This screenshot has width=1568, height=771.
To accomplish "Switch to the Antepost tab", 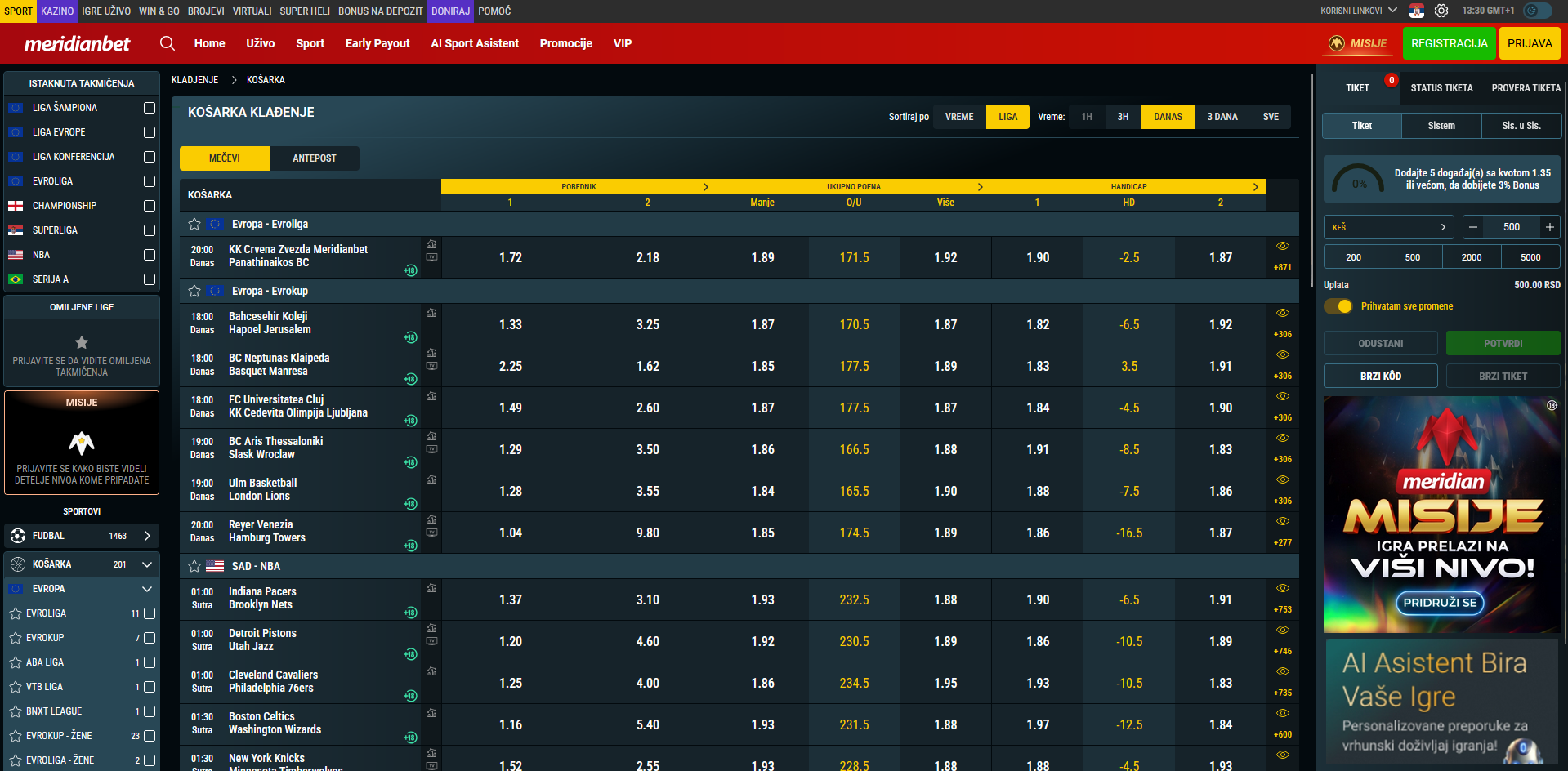I will (314, 158).
